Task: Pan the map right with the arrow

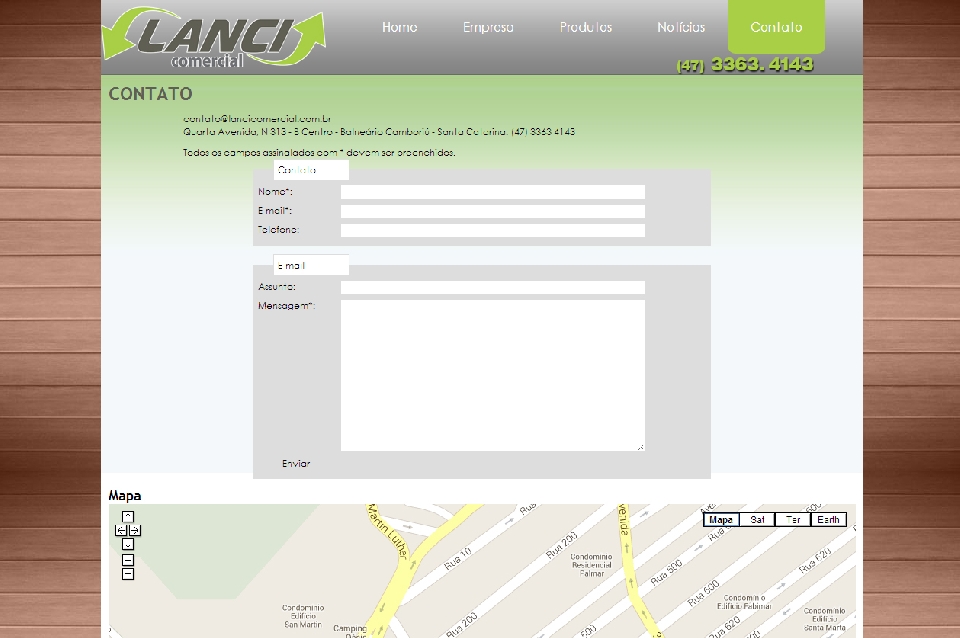Action: (135, 531)
